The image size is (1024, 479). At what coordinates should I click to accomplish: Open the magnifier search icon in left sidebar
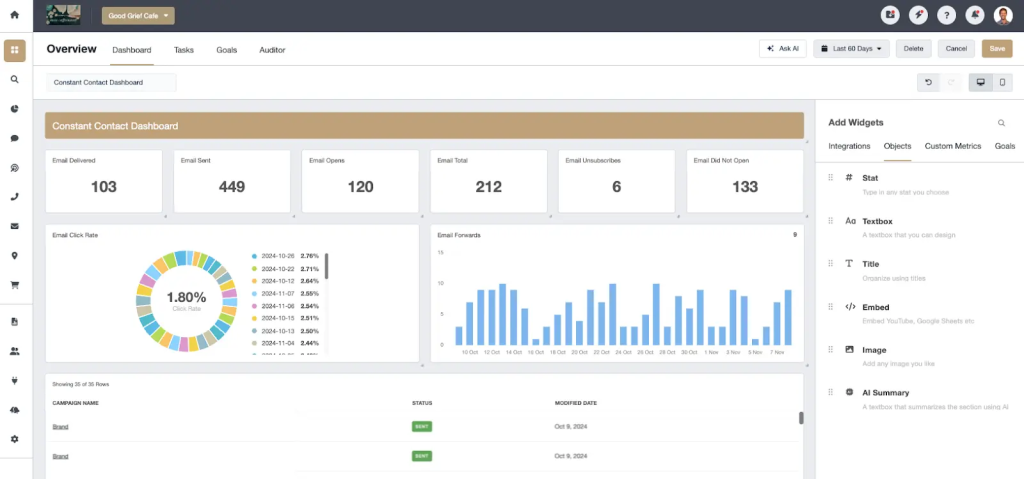click(x=14, y=79)
